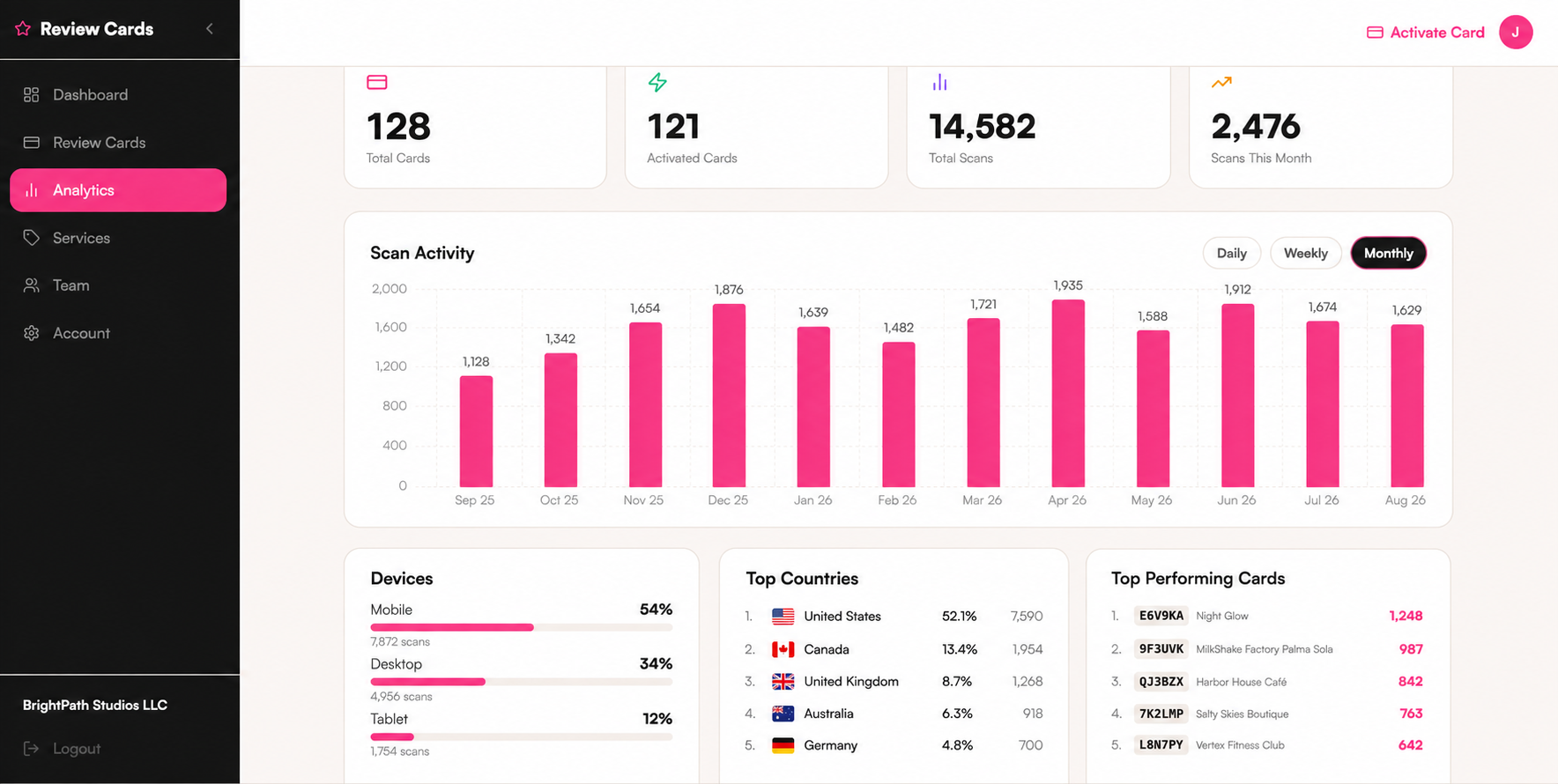Click the Account gear icon
The width and height of the screenshot is (1558, 784).
click(x=31, y=333)
